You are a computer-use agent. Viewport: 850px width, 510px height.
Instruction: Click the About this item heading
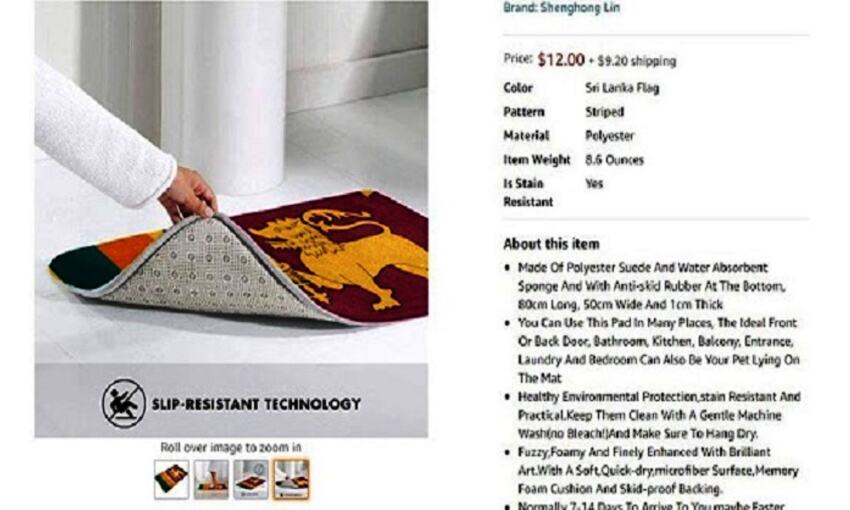pos(551,244)
